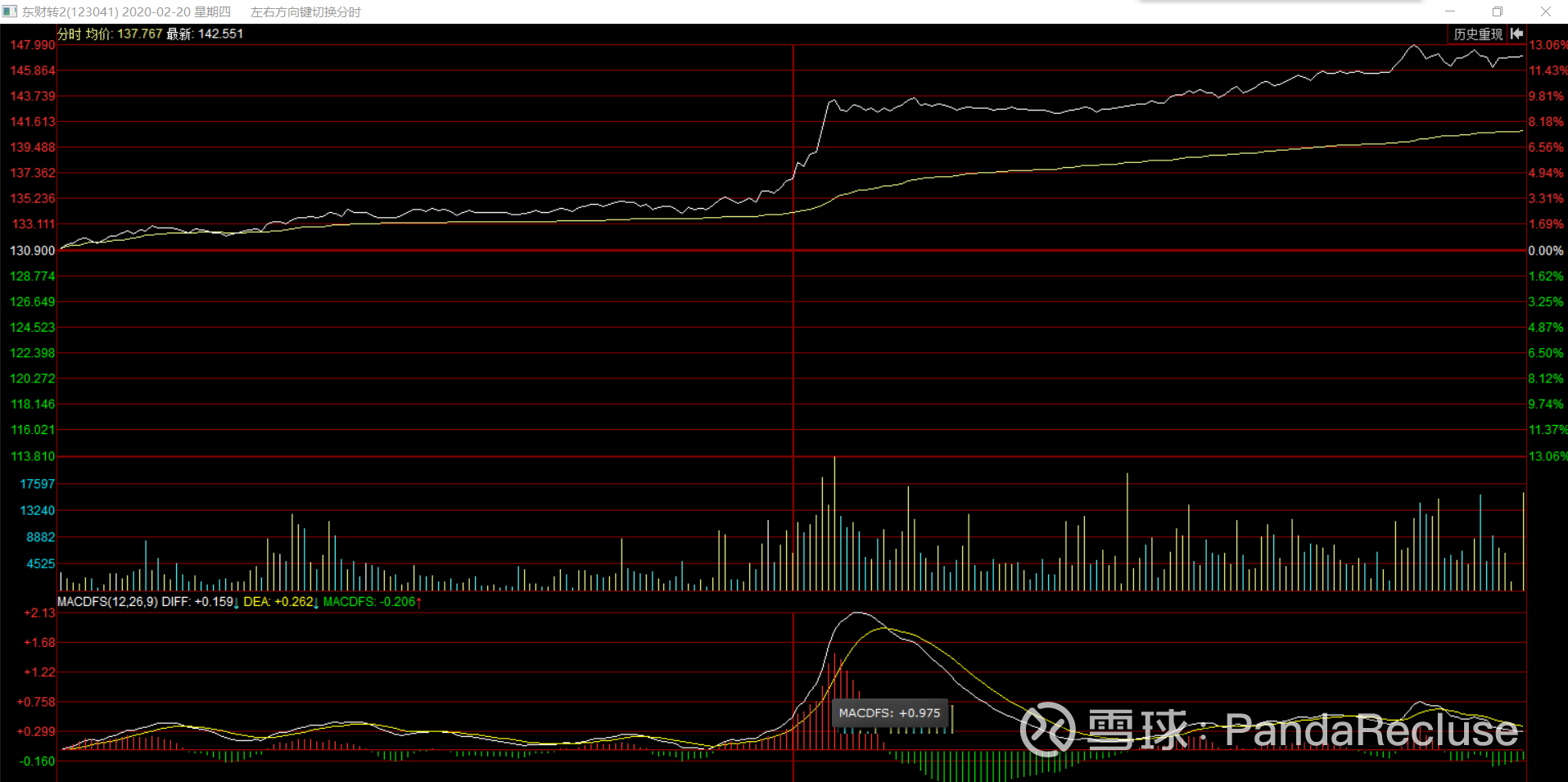This screenshot has width=1568, height=782.
Task: Click the 17597 volume axis label
Action: pos(37,484)
